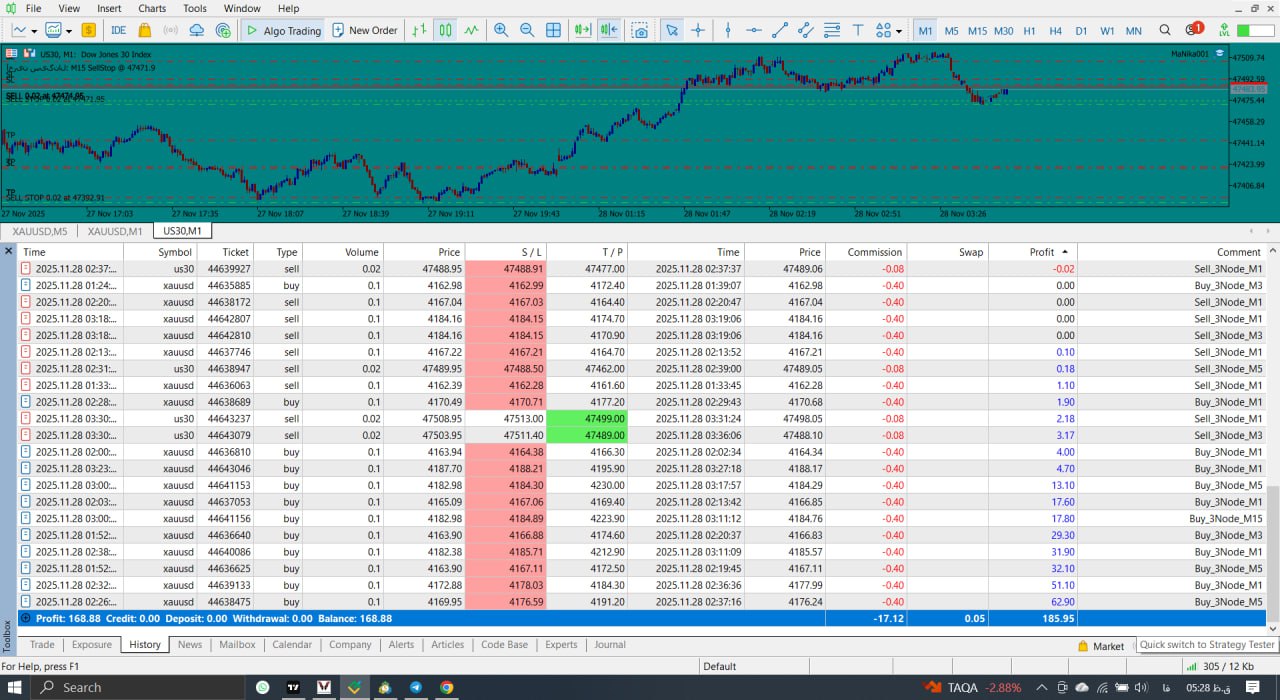Viewport: 1280px width, 700px height.
Task: Switch to the XAUUSD,M5 chart tab
Action: 40,231
